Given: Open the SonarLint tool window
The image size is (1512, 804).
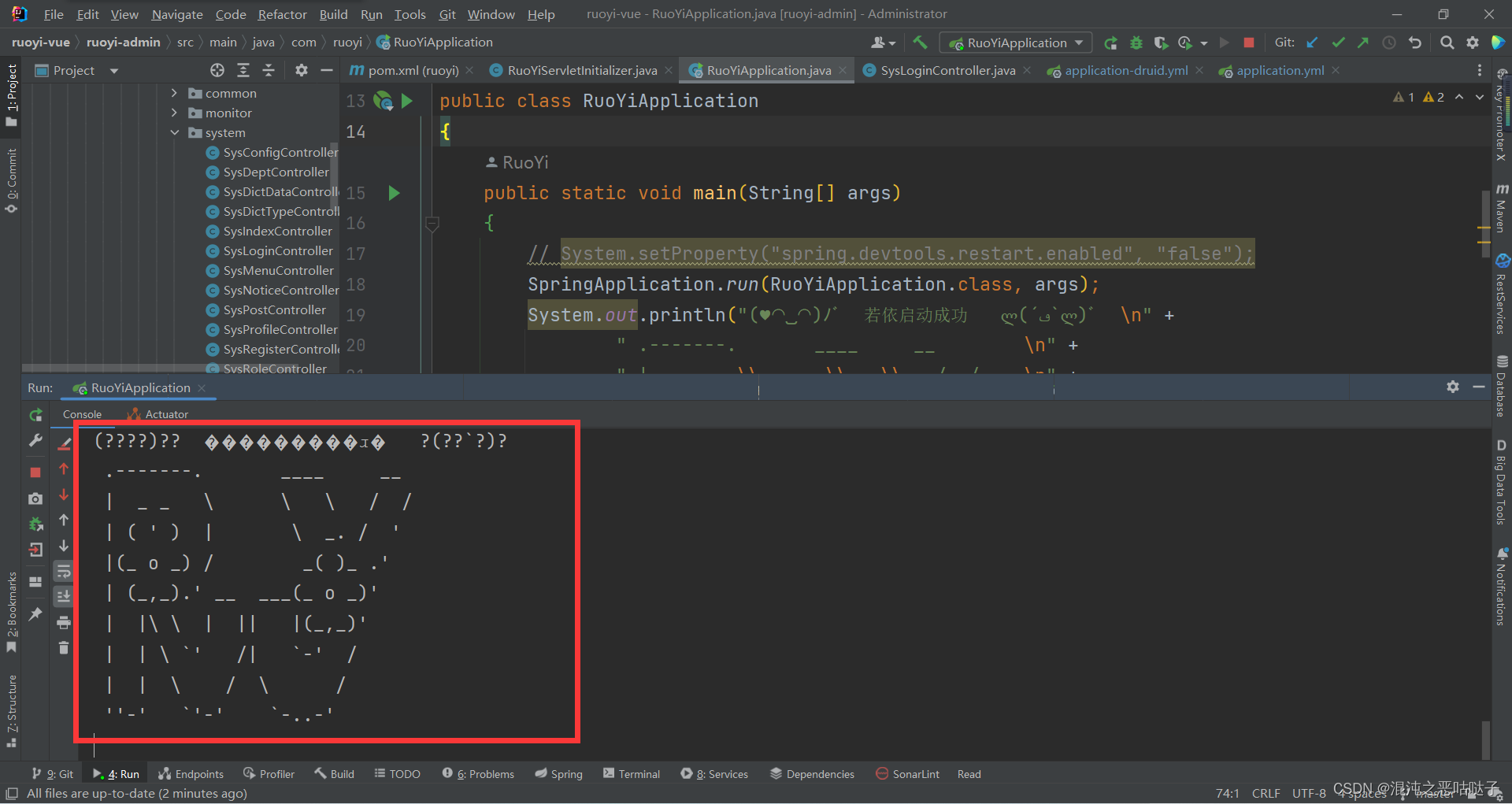Looking at the screenshot, I should (907, 774).
